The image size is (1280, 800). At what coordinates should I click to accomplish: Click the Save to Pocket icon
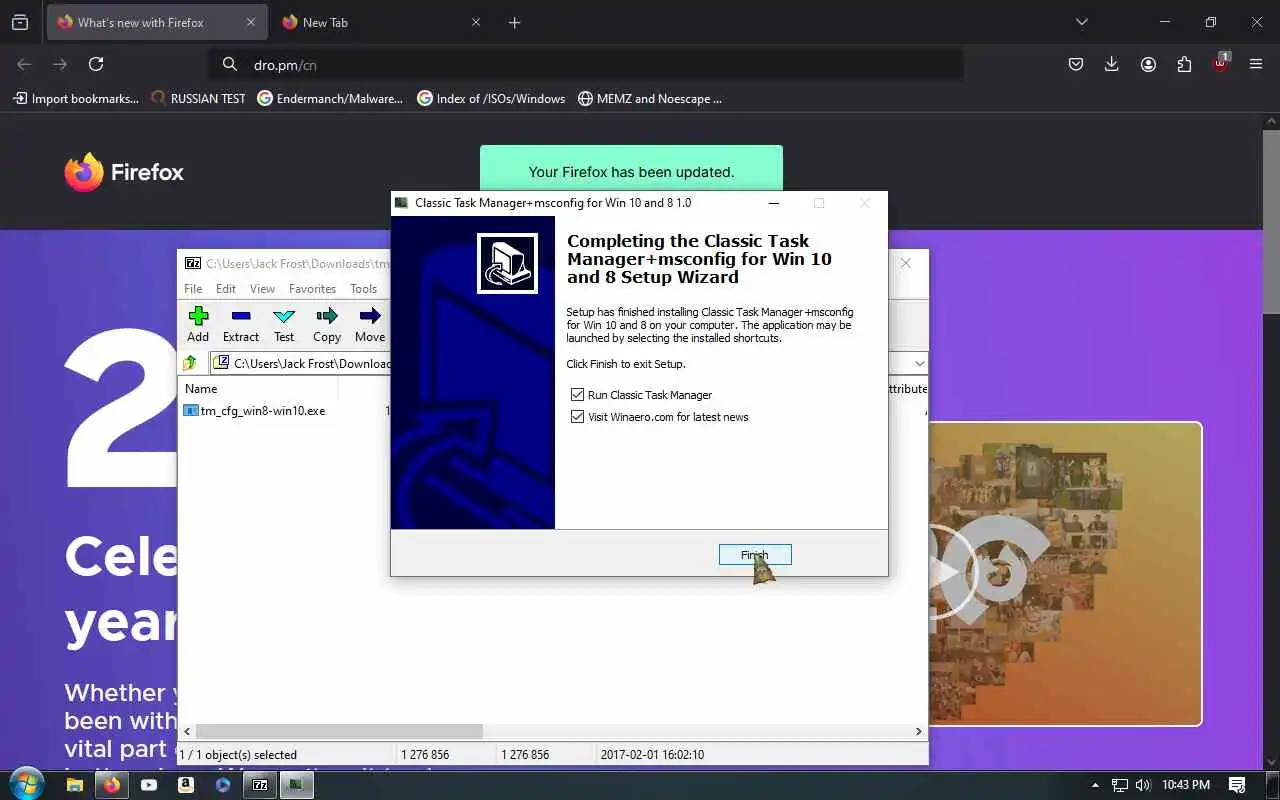[1076, 64]
